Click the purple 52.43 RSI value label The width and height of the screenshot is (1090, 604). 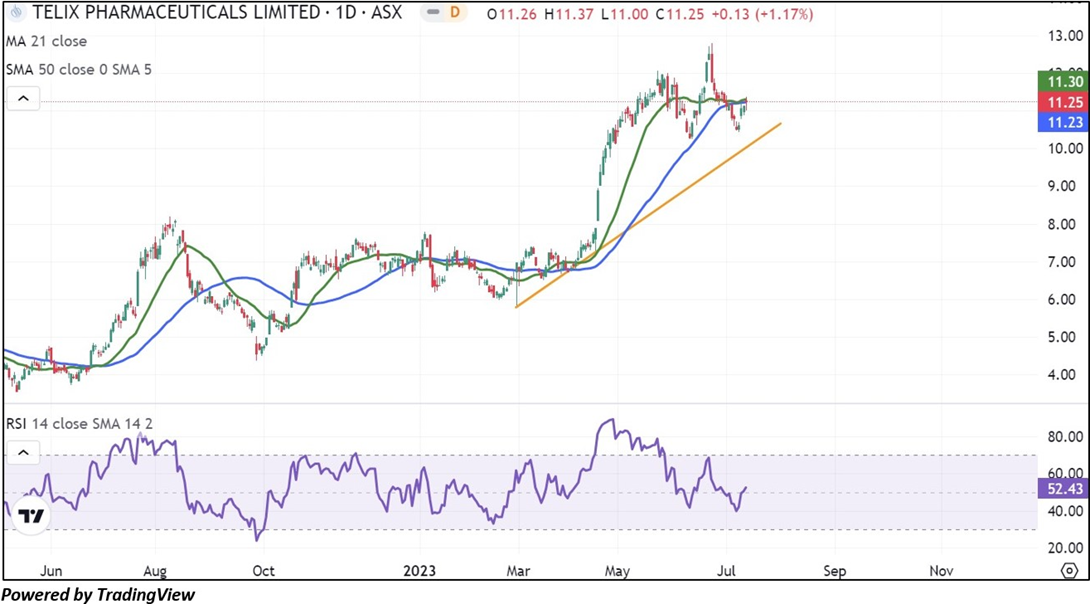(1063, 489)
